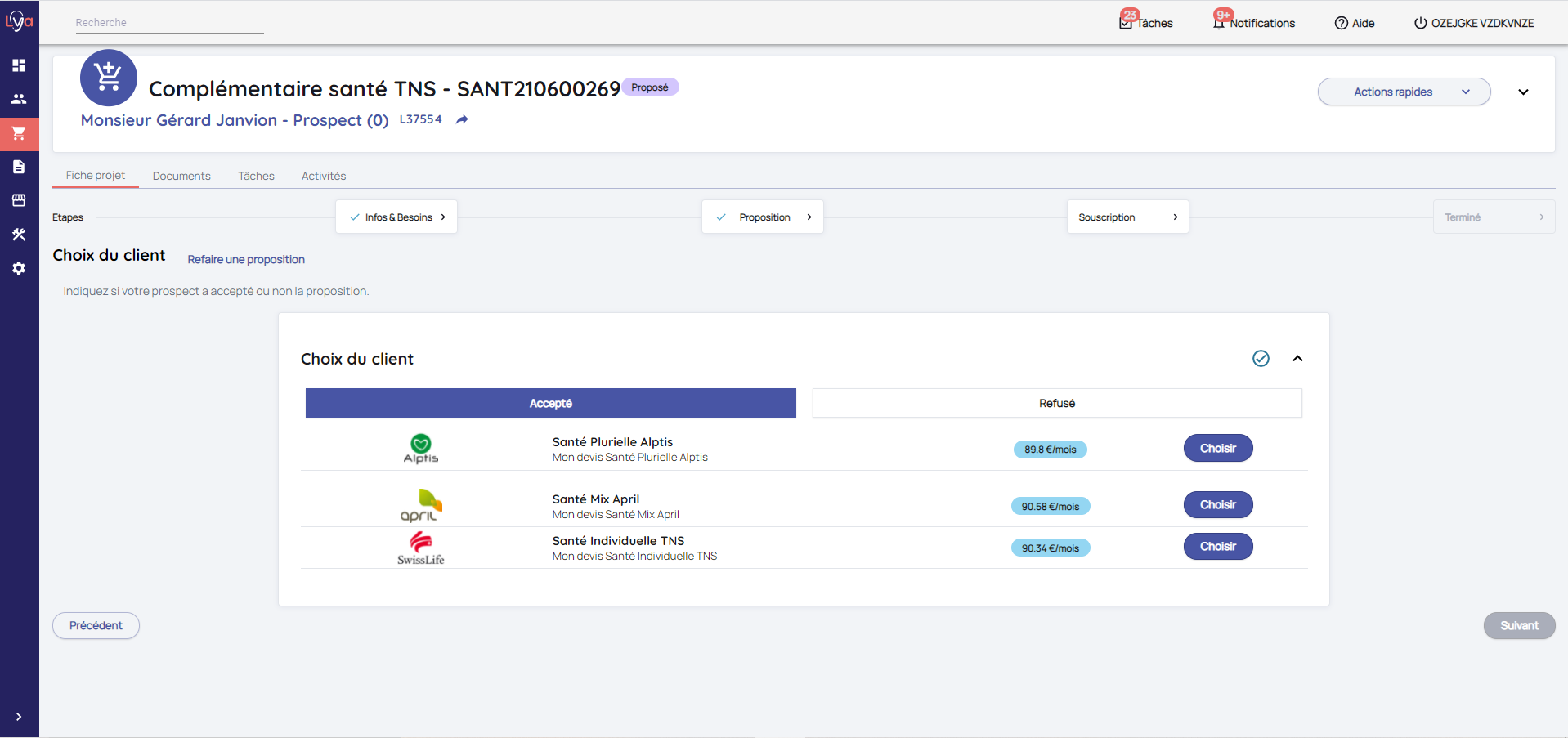Expand the left sidebar menu
The image size is (1568, 738).
click(x=19, y=717)
